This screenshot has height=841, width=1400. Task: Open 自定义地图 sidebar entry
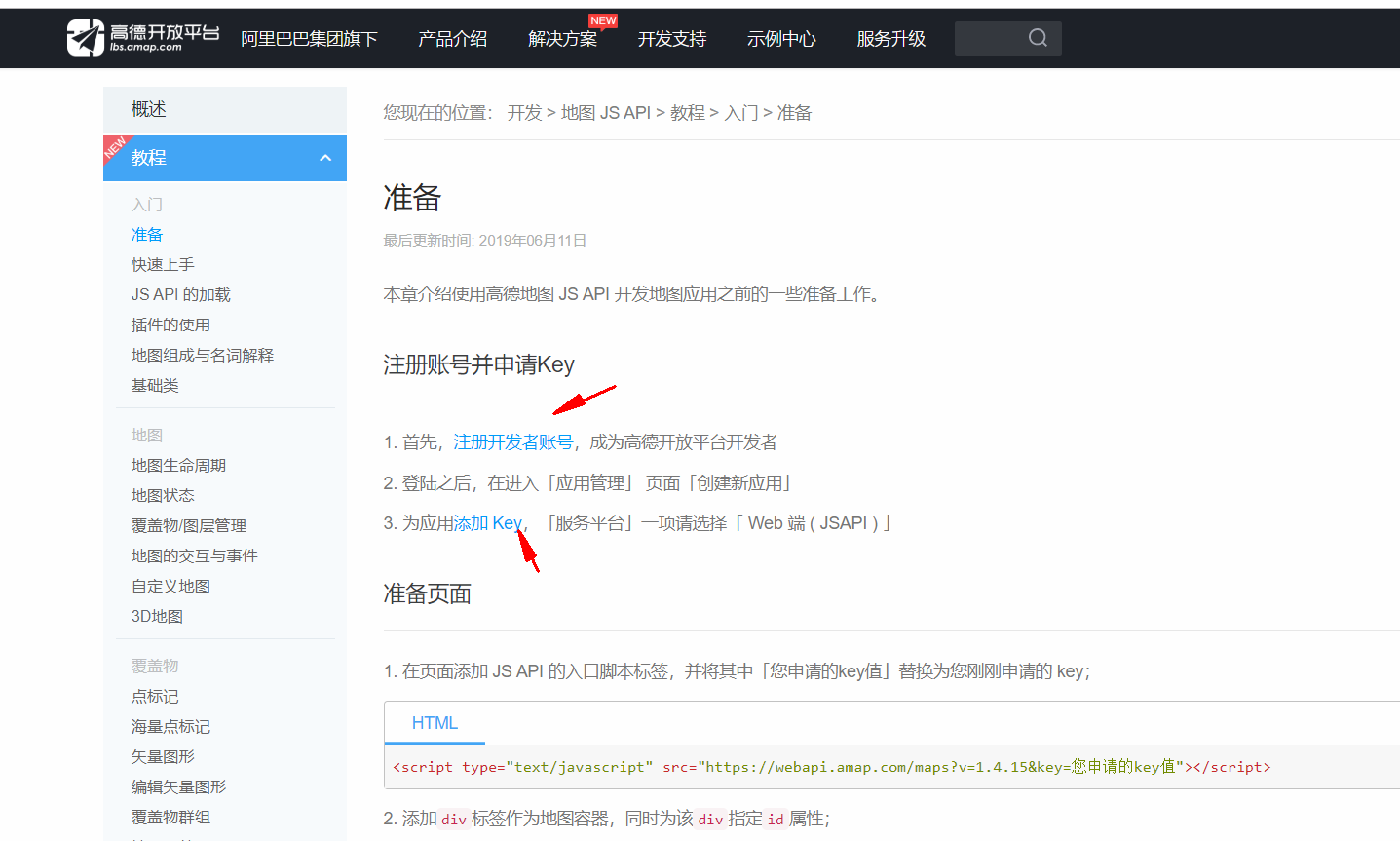tap(170, 587)
